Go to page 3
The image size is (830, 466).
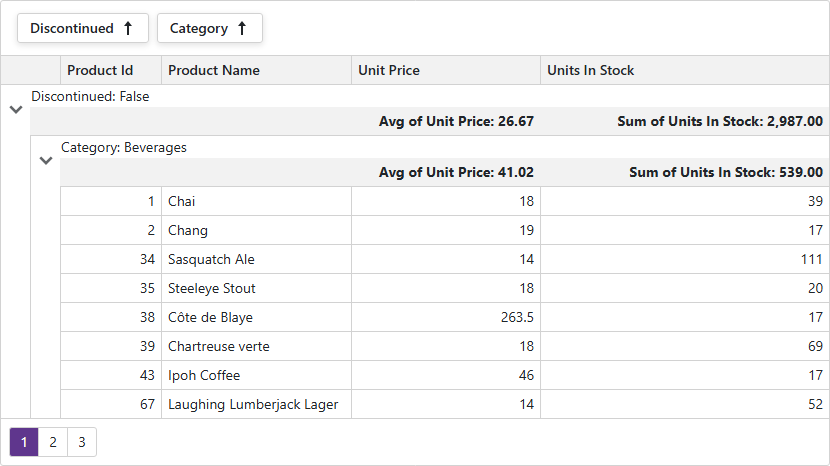point(82,442)
